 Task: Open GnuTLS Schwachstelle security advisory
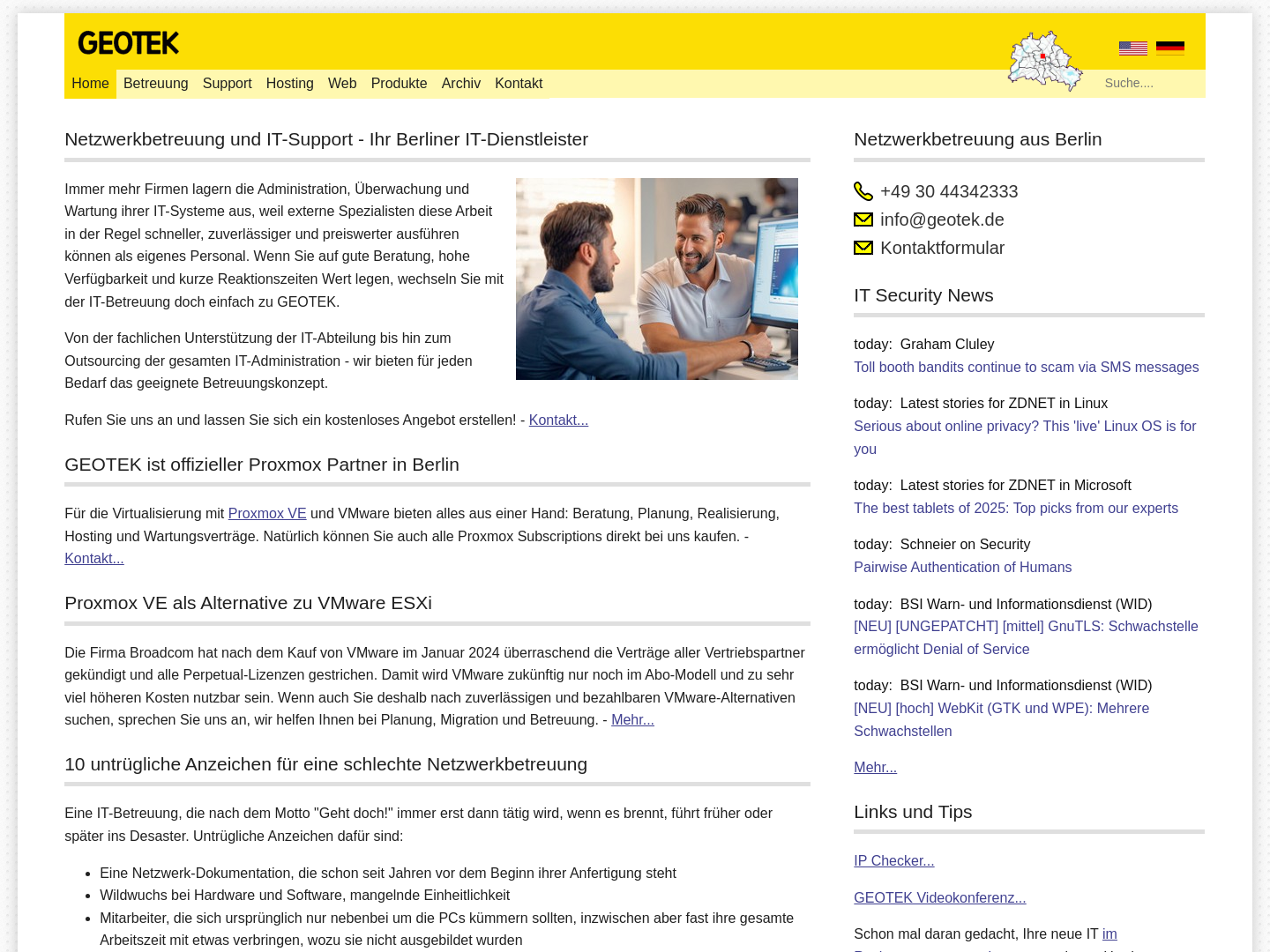click(x=1026, y=638)
